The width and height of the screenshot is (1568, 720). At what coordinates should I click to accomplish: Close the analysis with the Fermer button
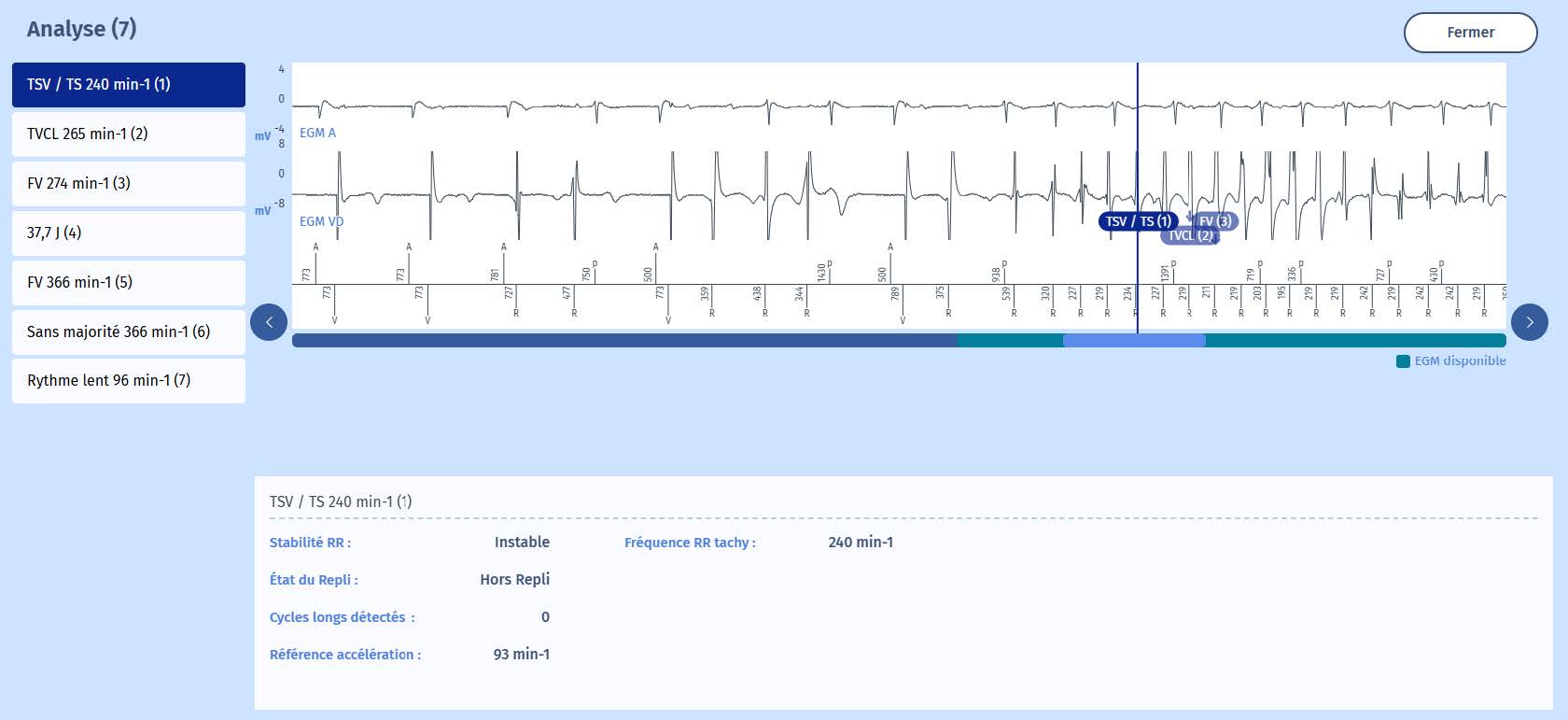[1470, 33]
